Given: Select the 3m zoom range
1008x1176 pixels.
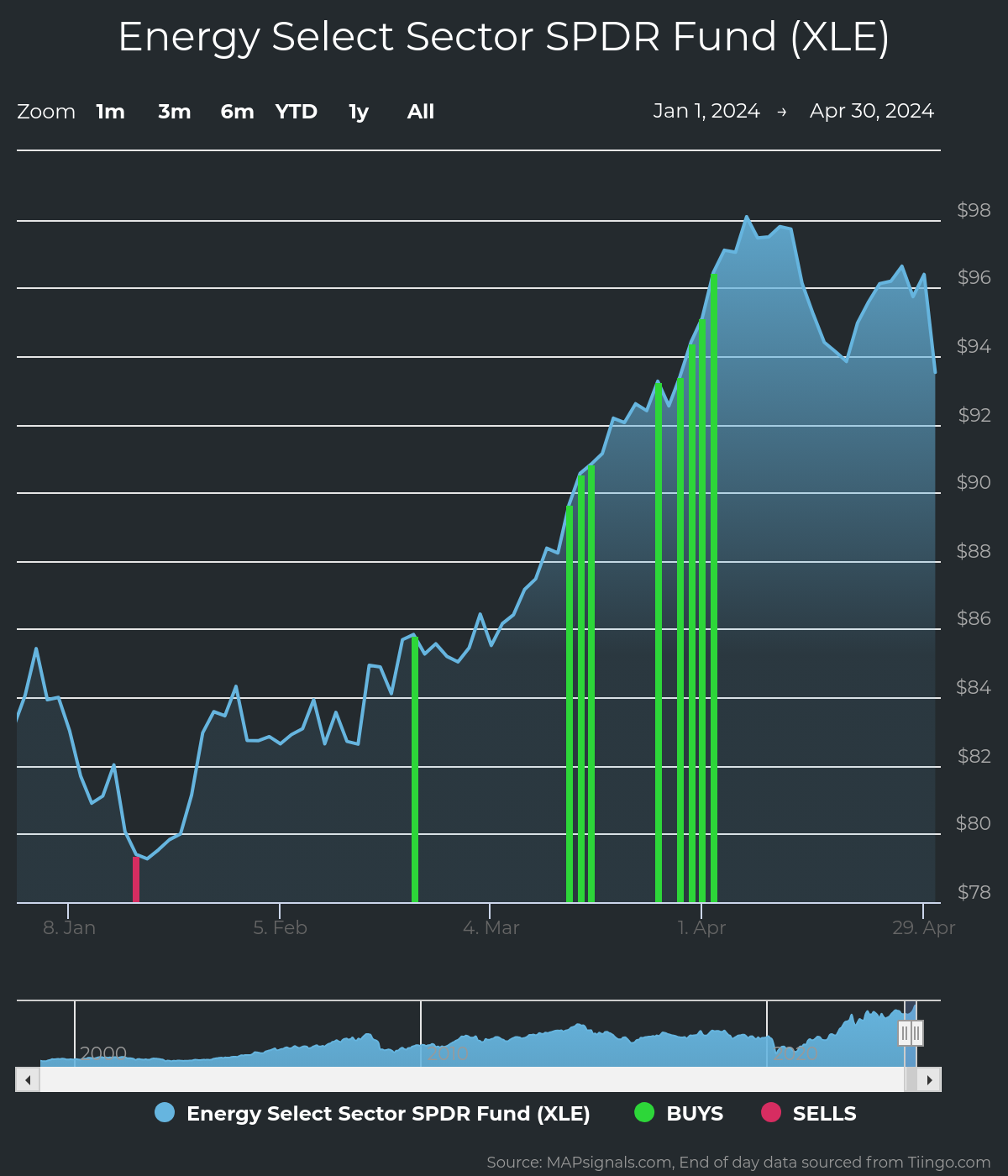Looking at the screenshot, I should coord(175,112).
